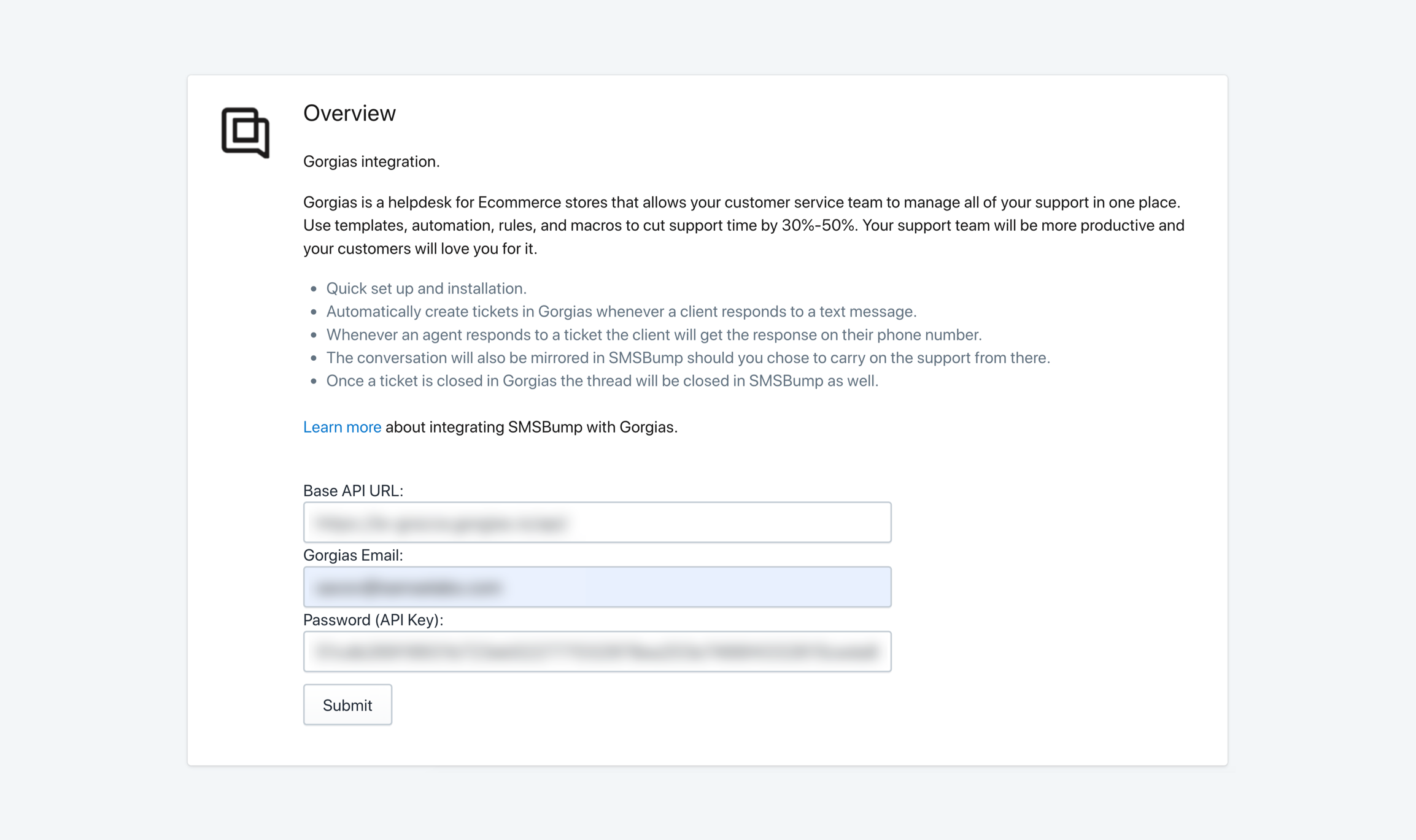Screen dimensions: 1416x840
Task: Submit the Gorgias integration form
Action: (x=347, y=704)
